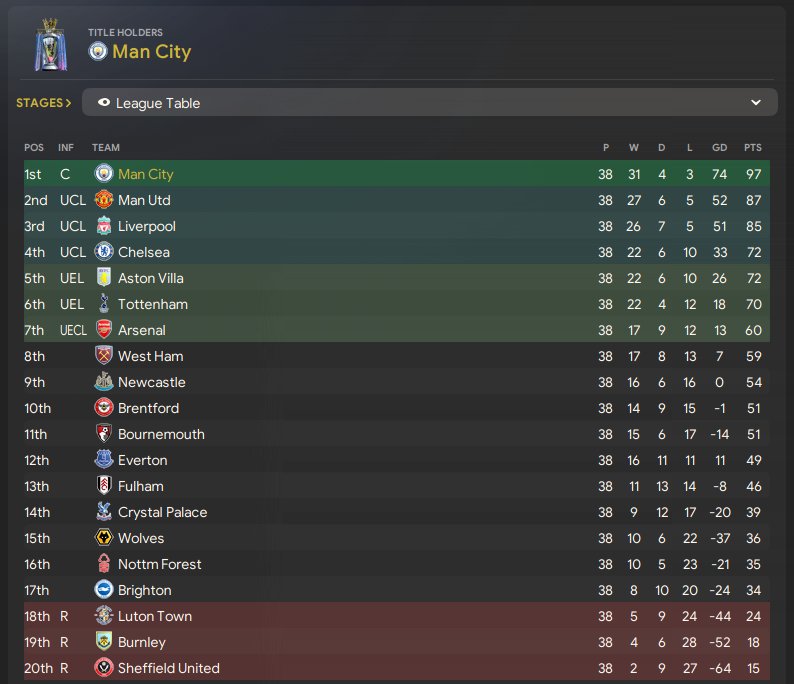Click the Tottenham club crest

[x=104, y=304]
